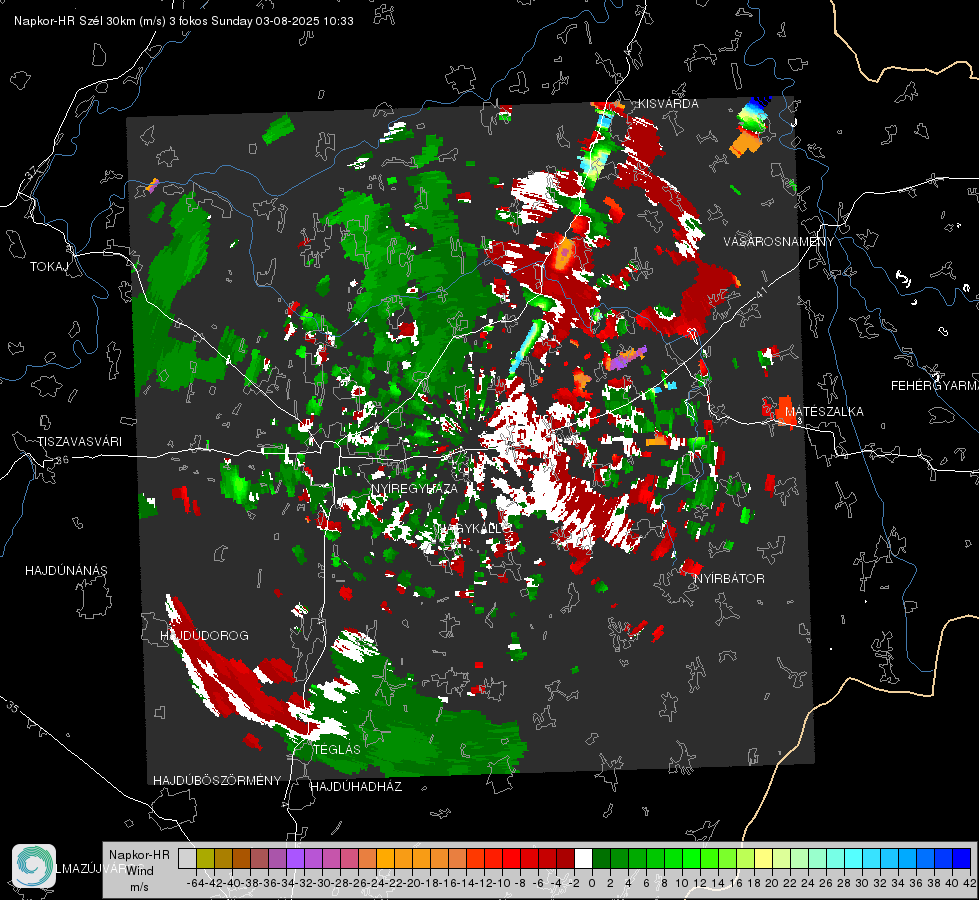Click the 'Napkor-HR' legend label
The height and width of the screenshot is (900, 979).
pyautogui.click(x=139, y=855)
